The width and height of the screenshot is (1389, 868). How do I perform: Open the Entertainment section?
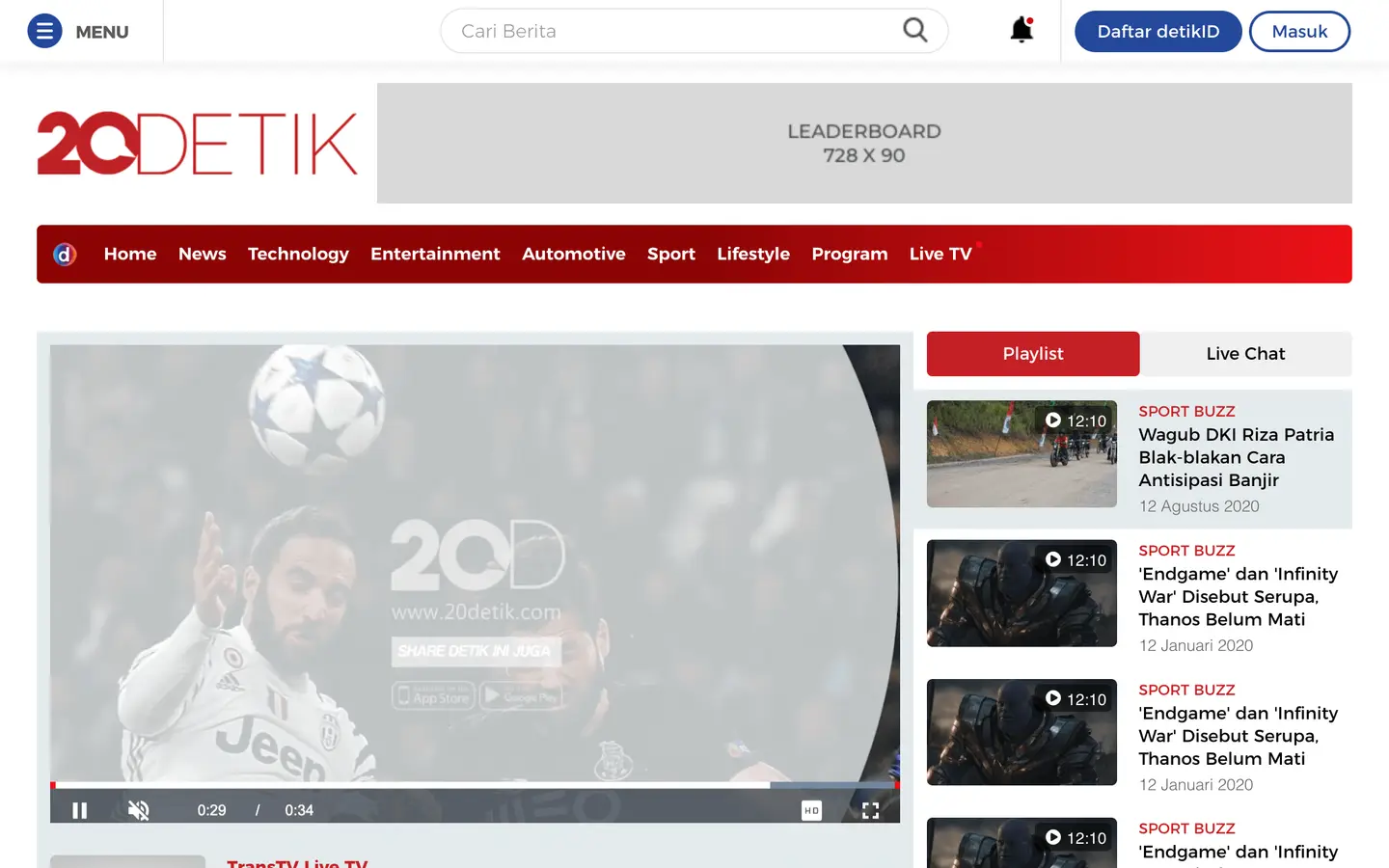pos(435,254)
